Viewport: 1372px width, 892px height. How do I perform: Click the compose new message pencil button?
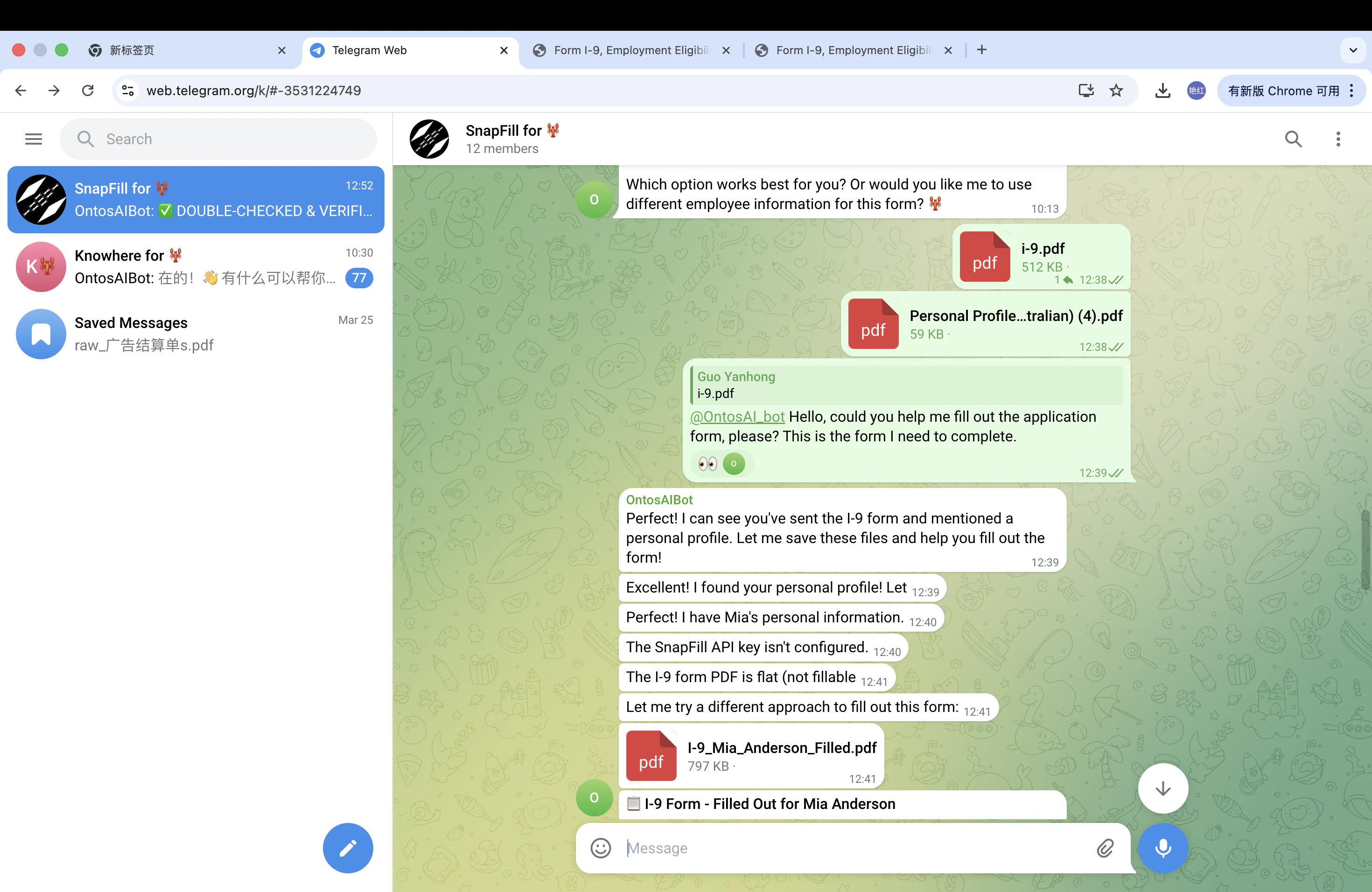click(x=348, y=848)
